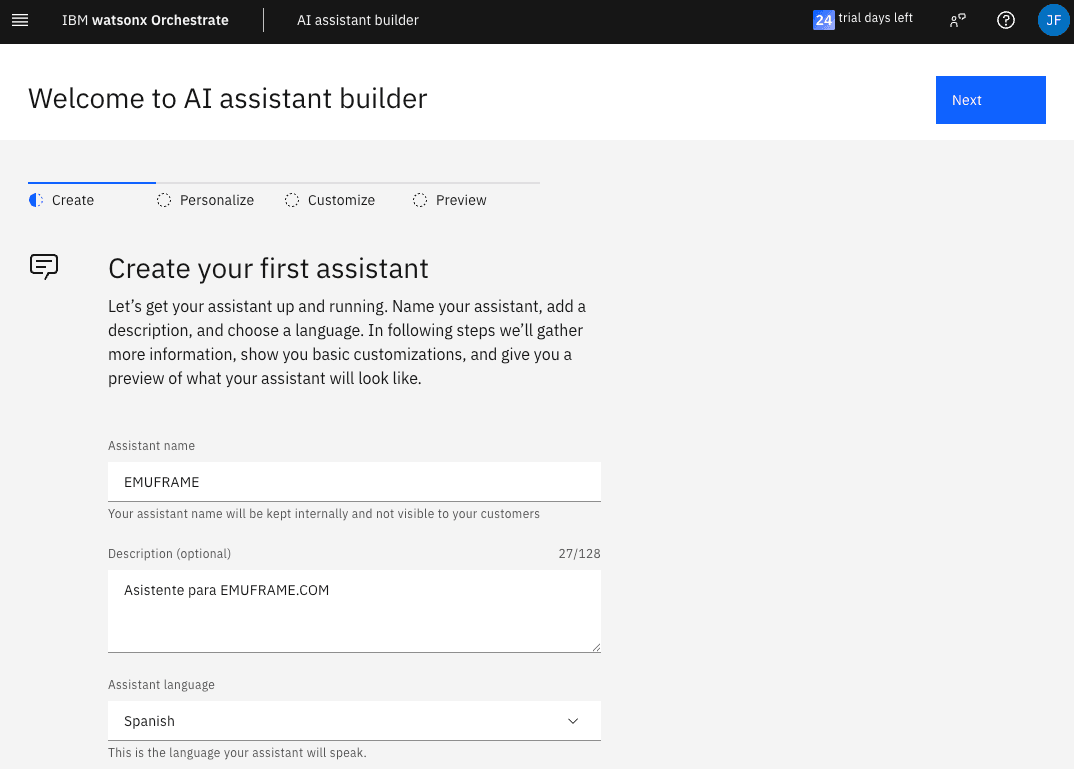Image resolution: width=1074 pixels, height=769 pixels.
Task: Click the Customize step circle icon
Action: [292, 200]
